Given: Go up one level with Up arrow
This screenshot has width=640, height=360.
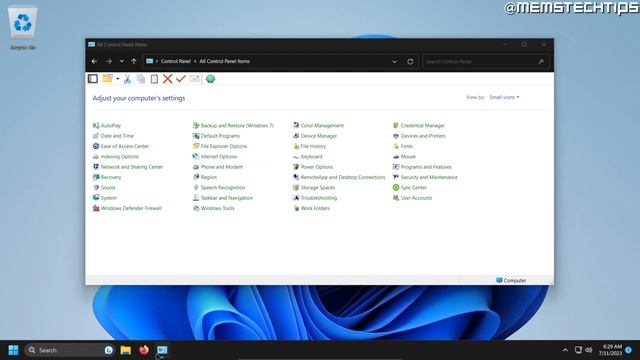Looking at the screenshot, I should (134, 61).
